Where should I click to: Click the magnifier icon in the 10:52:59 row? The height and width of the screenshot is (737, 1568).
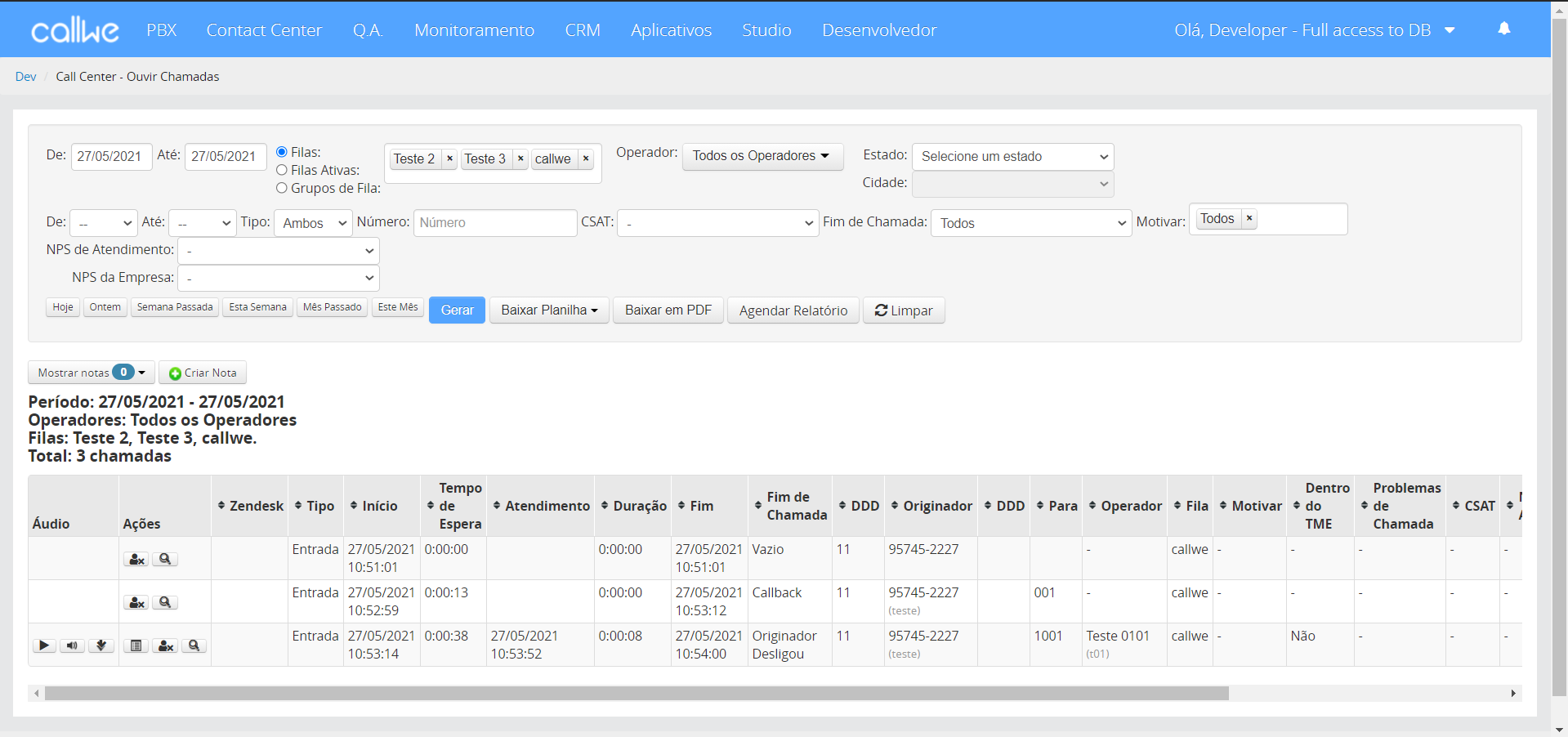coord(165,602)
